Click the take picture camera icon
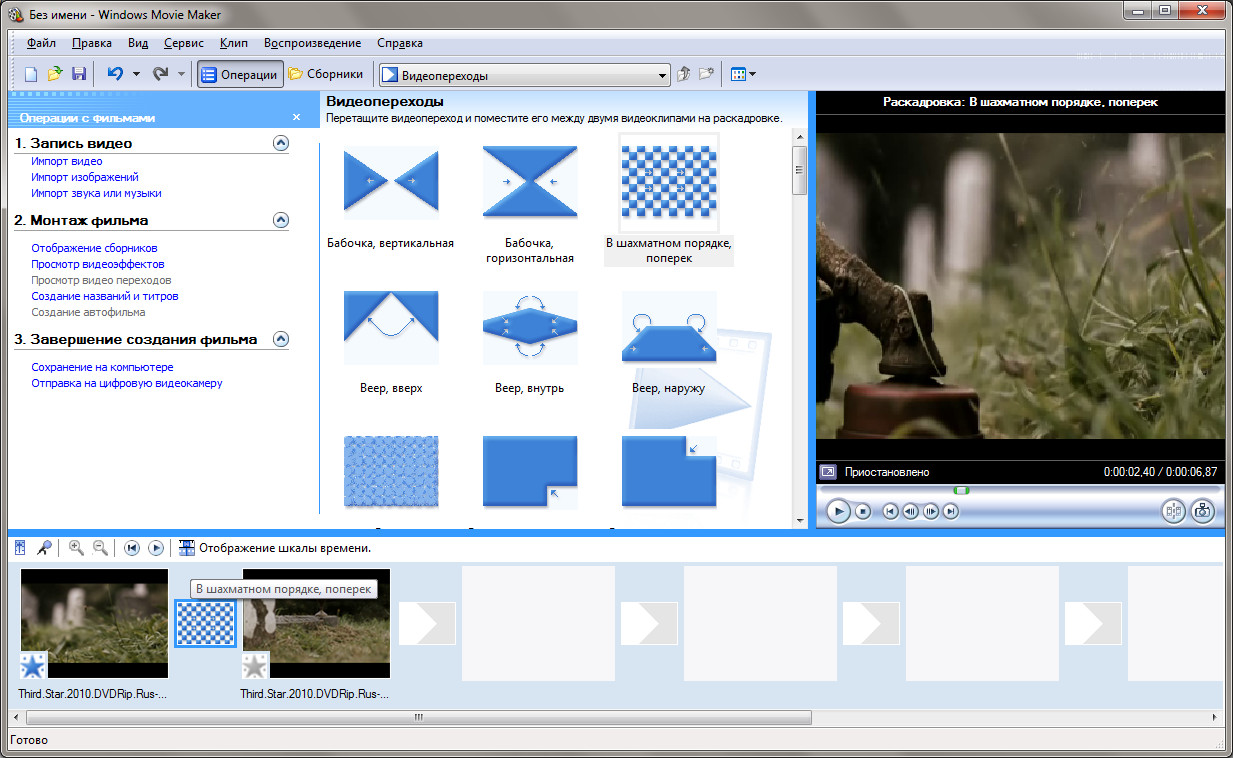The height and width of the screenshot is (758, 1233). pos(1202,511)
